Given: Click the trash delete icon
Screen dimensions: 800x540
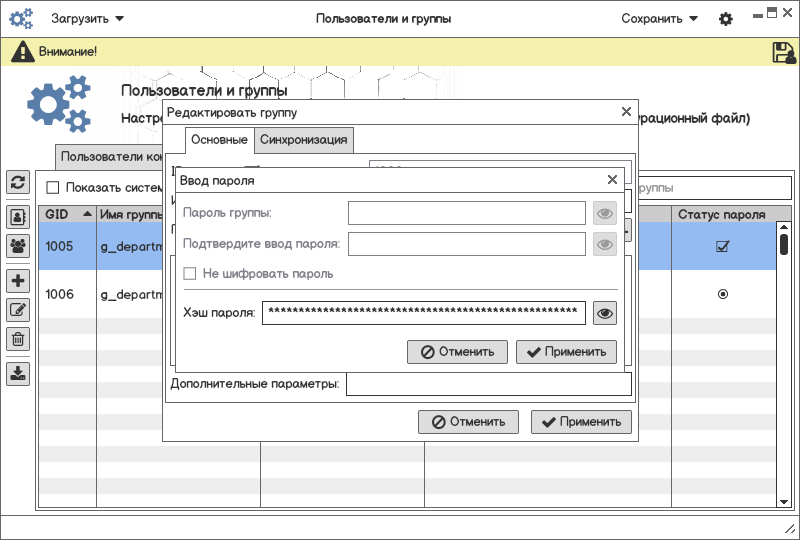Looking at the screenshot, I should pyautogui.click(x=18, y=339).
